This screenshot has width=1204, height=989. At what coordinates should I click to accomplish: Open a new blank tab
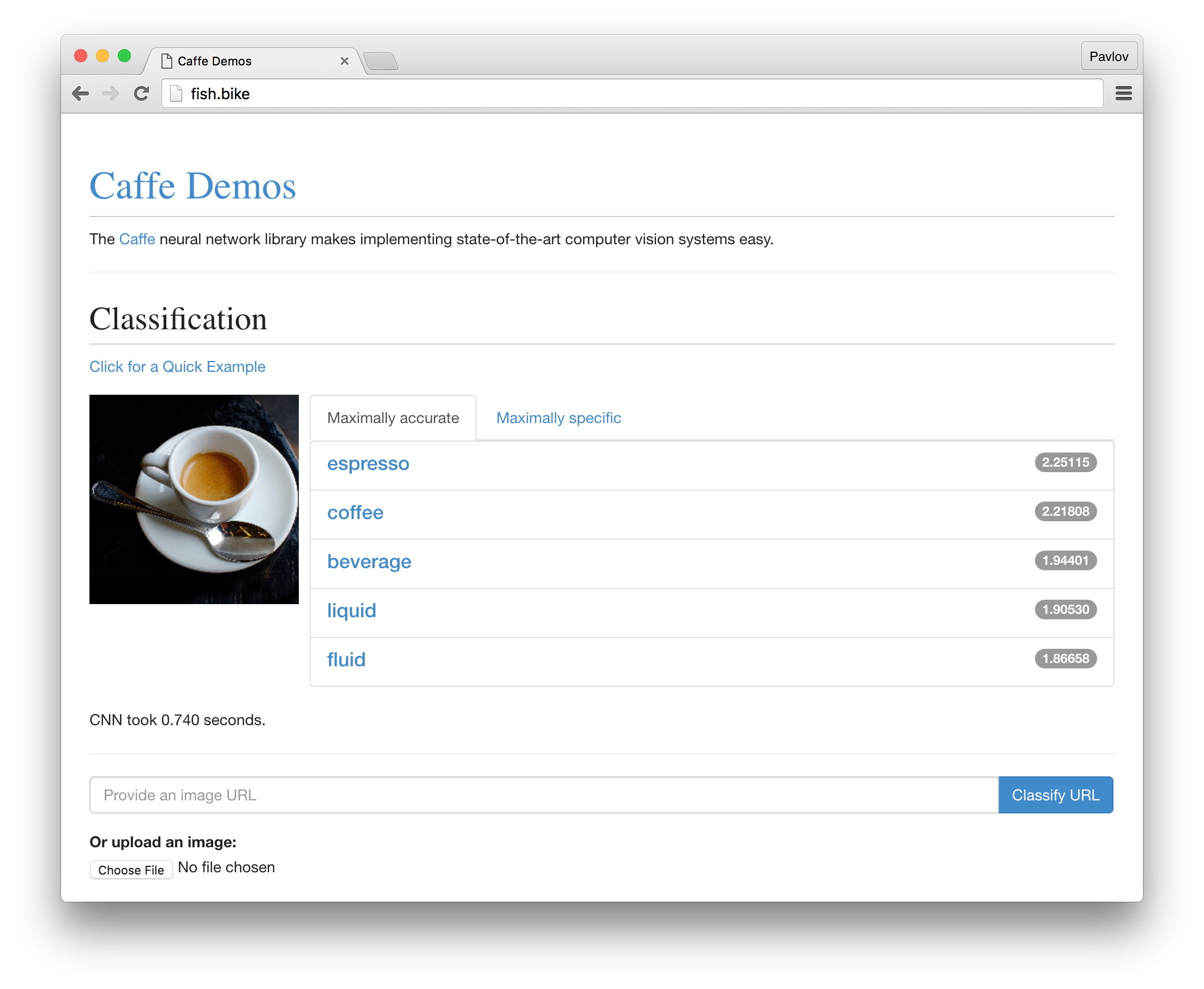click(x=381, y=61)
